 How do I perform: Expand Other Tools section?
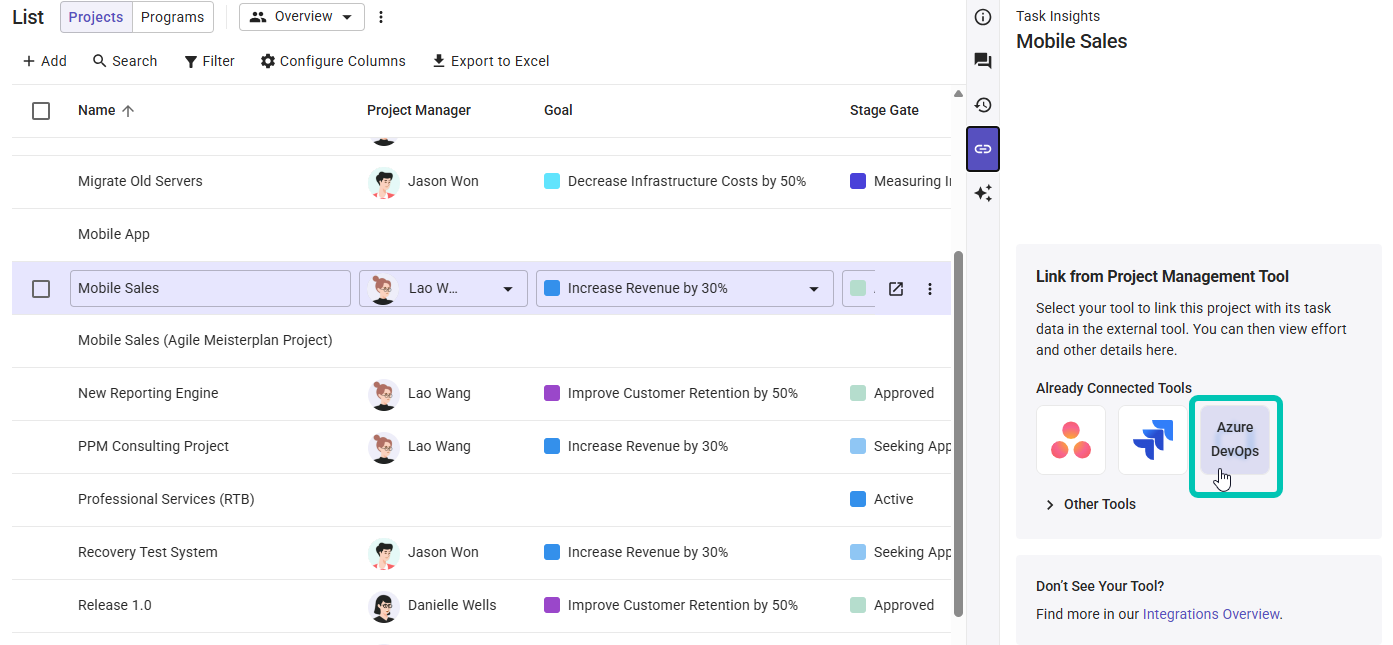(x=1090, y=505)
